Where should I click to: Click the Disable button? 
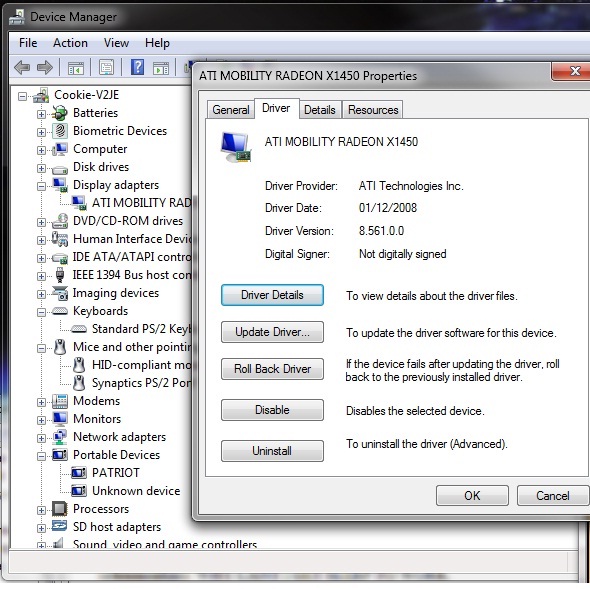(x=272, y=410)
